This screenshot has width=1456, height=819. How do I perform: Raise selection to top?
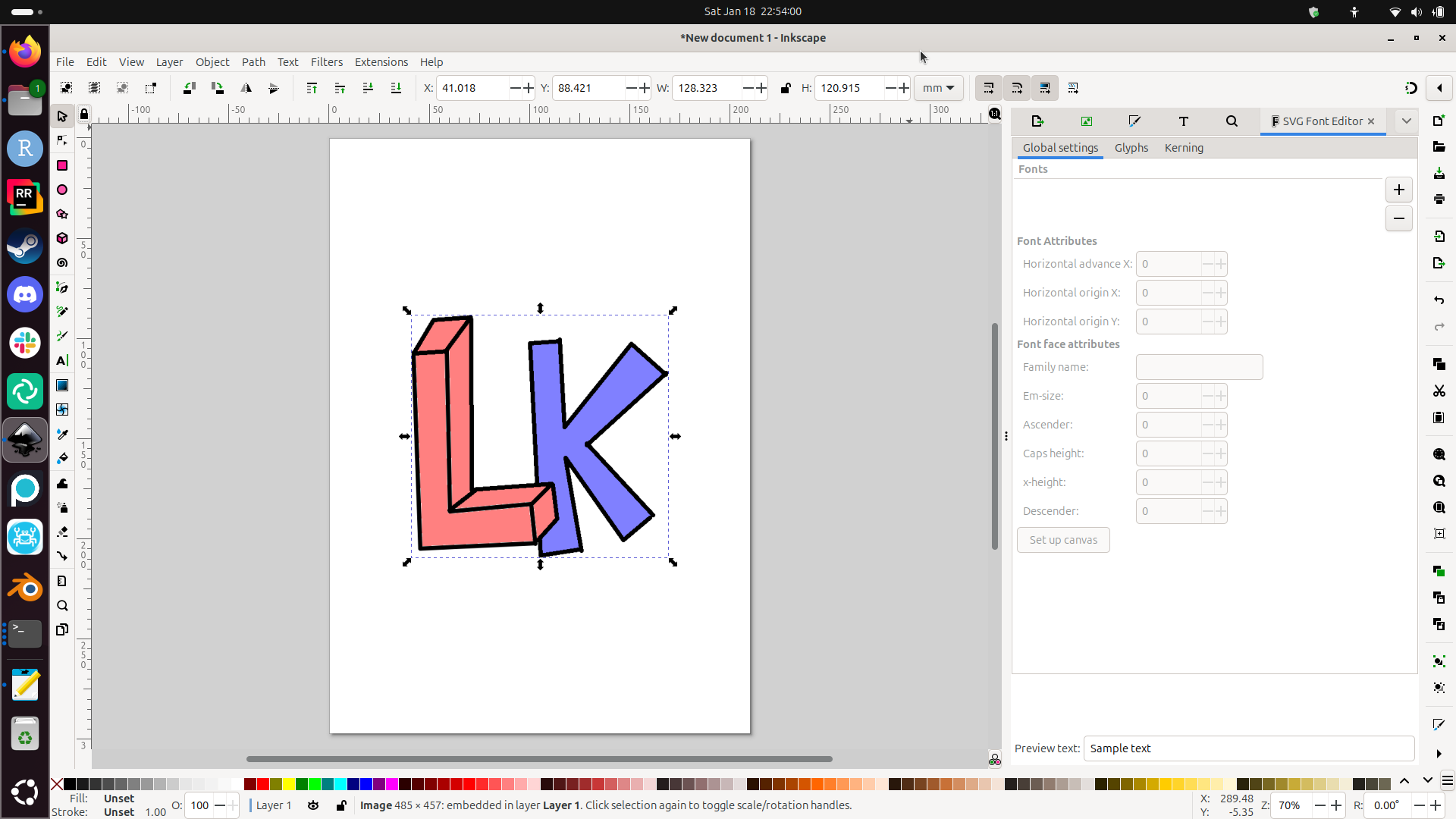[x=312, y=88]
